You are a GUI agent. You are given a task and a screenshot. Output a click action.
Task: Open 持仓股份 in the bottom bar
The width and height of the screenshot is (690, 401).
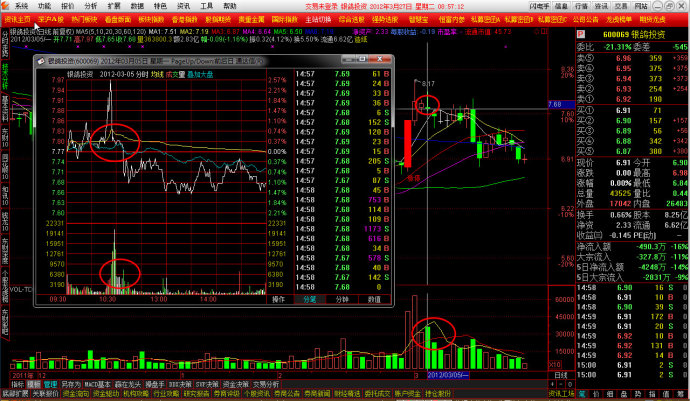tap(437, 394)
